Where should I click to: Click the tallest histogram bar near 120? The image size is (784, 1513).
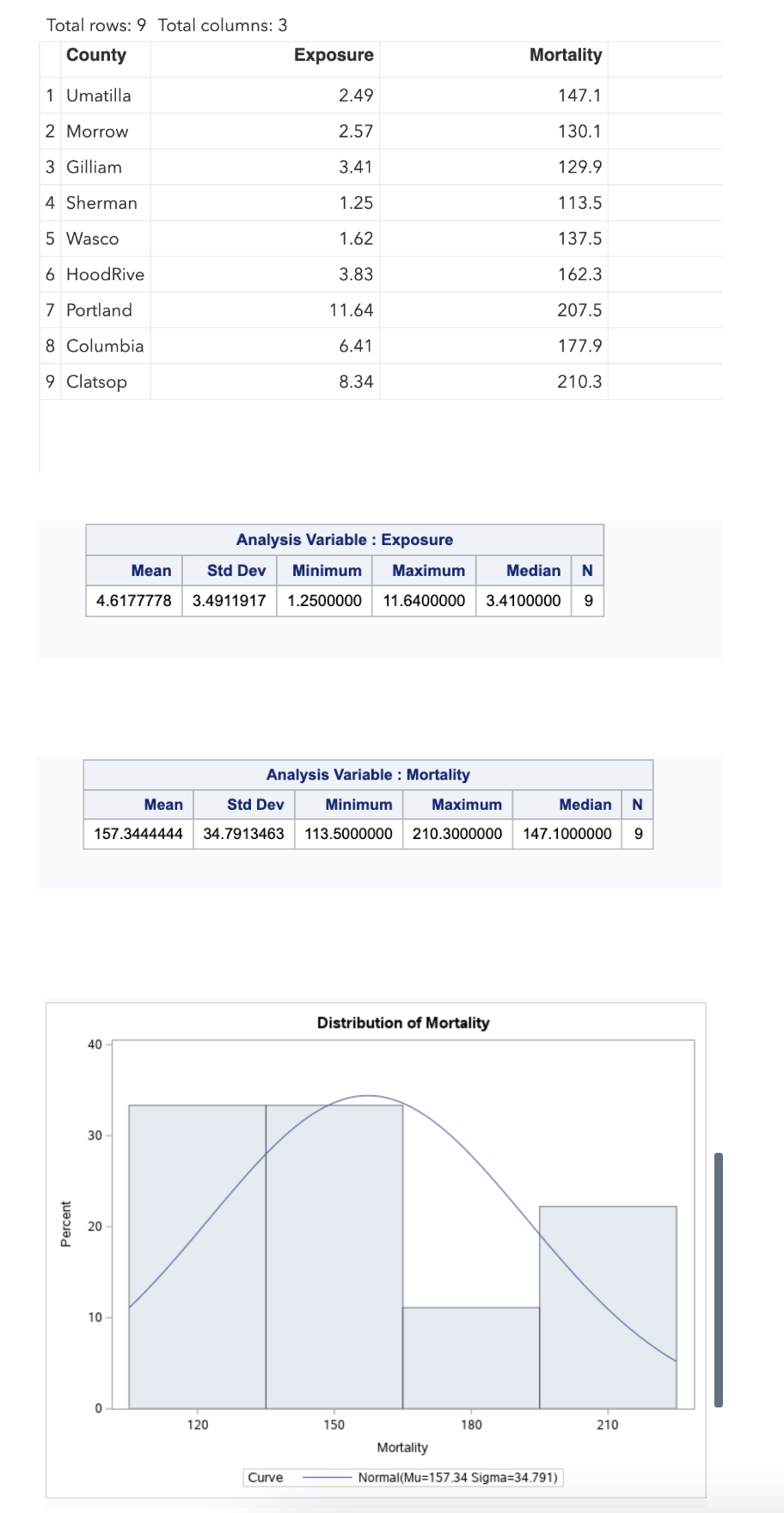tap(197, 1256)
